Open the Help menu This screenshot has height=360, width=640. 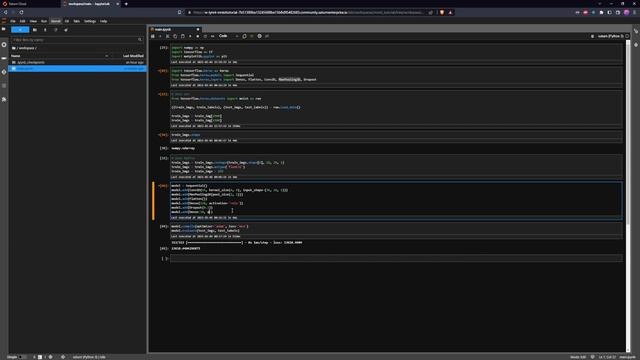pos(103,21)
